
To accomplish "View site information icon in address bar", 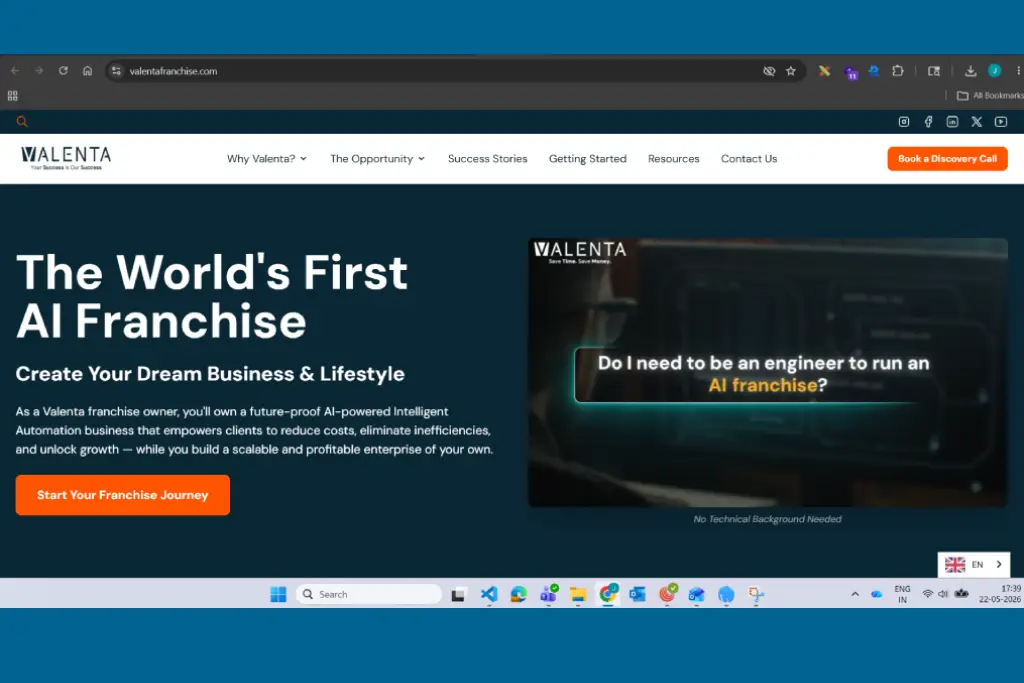I will (116, 71).
